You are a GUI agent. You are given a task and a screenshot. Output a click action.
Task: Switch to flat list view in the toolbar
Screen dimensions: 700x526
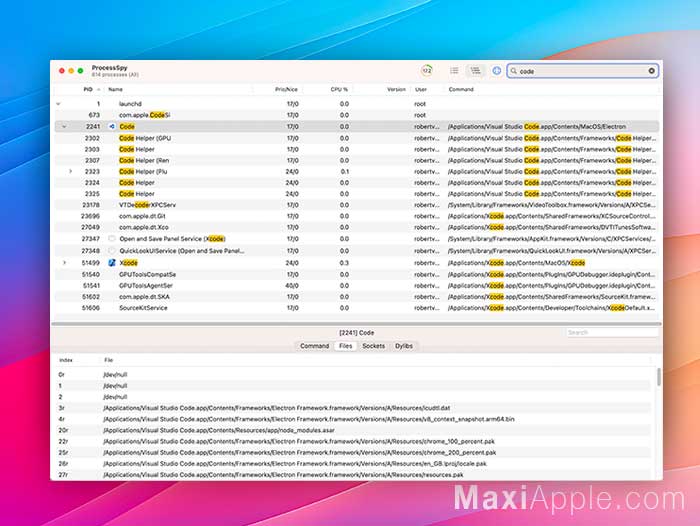pyautogui.click(x=454, y=71)
